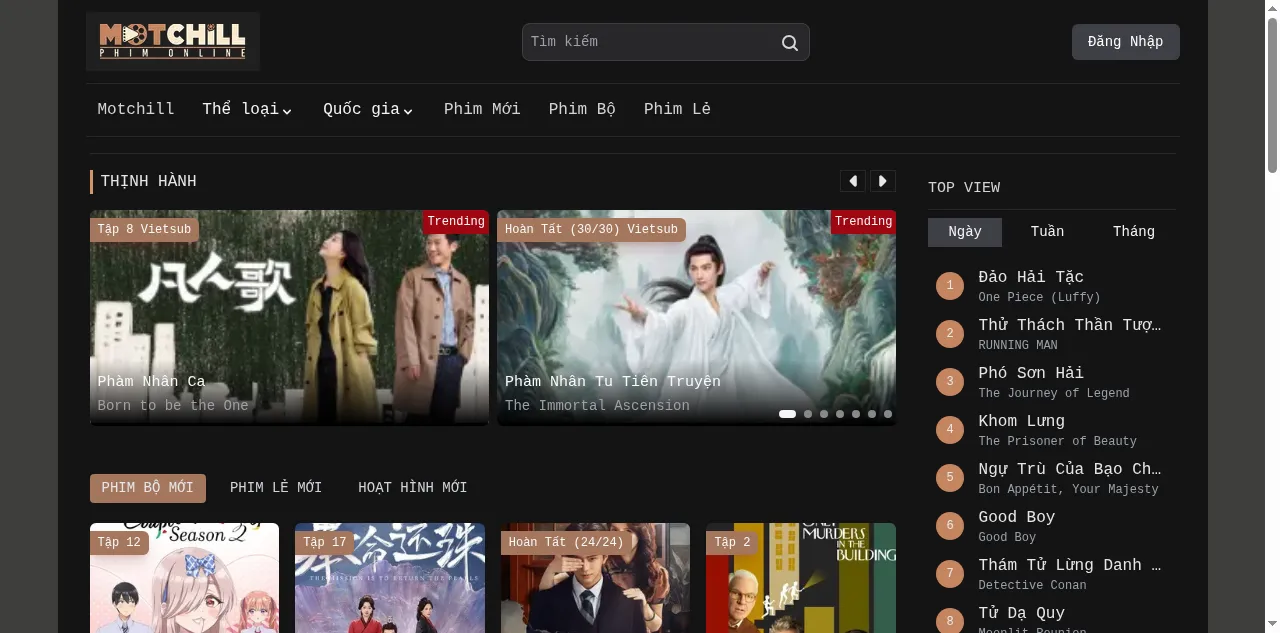Open the Phim Bộ menu item
Screen dimensions: 1280x633
click(x=582, y=109)
